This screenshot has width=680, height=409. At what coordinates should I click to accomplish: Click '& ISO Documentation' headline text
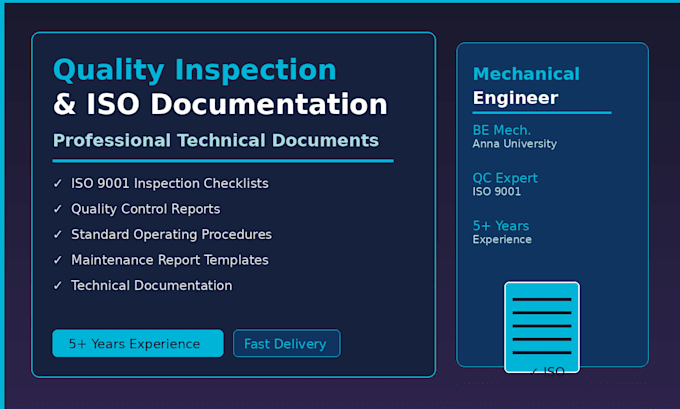point(220,104)
